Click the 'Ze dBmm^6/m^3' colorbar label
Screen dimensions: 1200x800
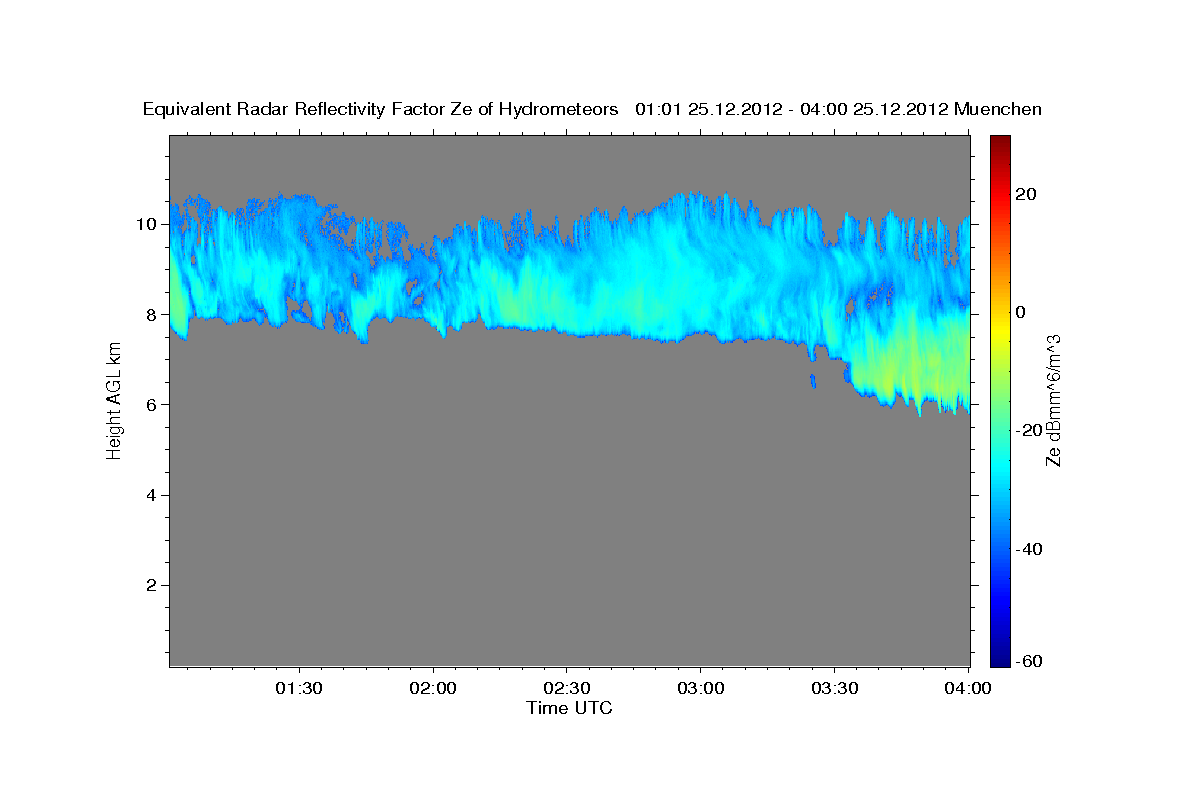1053,400
